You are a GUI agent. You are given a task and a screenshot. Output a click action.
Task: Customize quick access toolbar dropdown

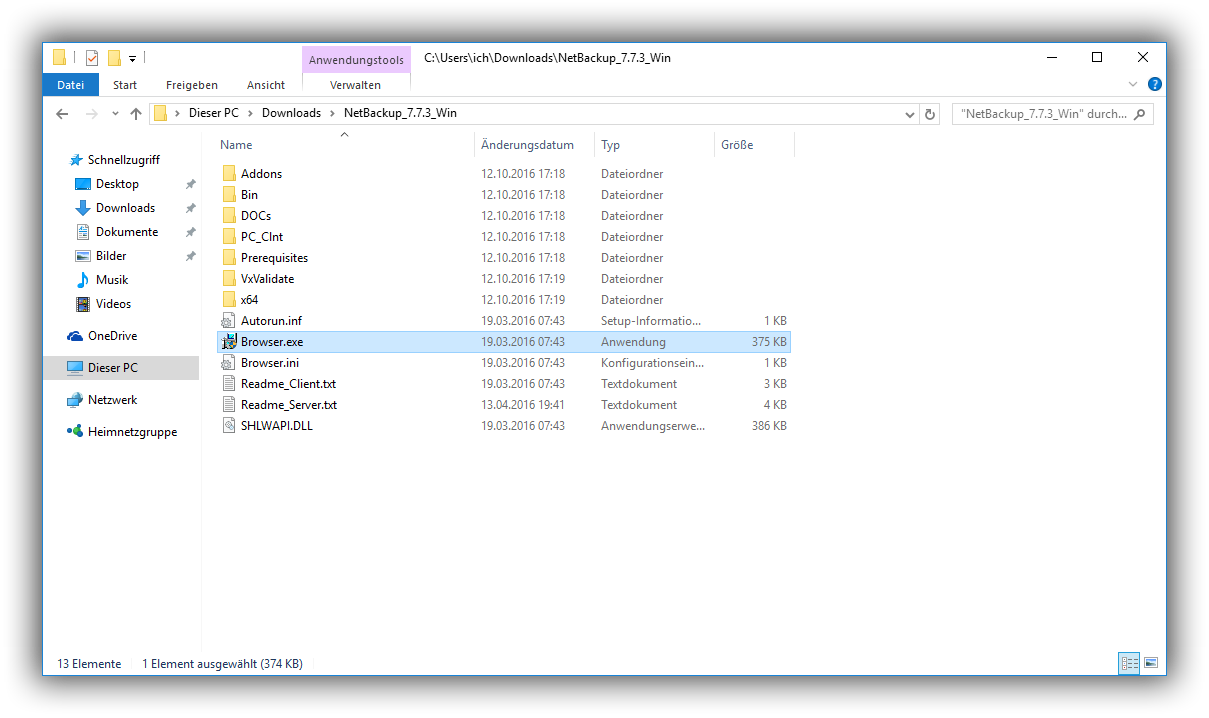pos(132,59)
